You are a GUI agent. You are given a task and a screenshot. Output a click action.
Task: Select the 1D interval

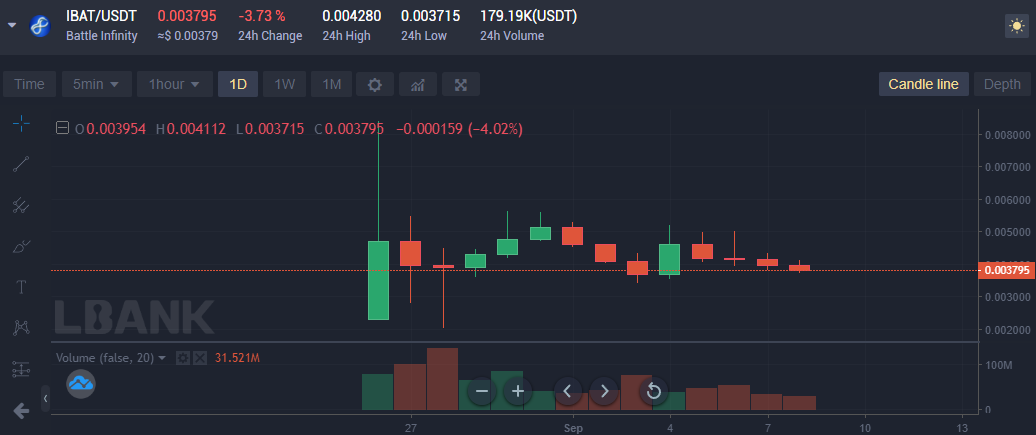click(x=238, y=85)
